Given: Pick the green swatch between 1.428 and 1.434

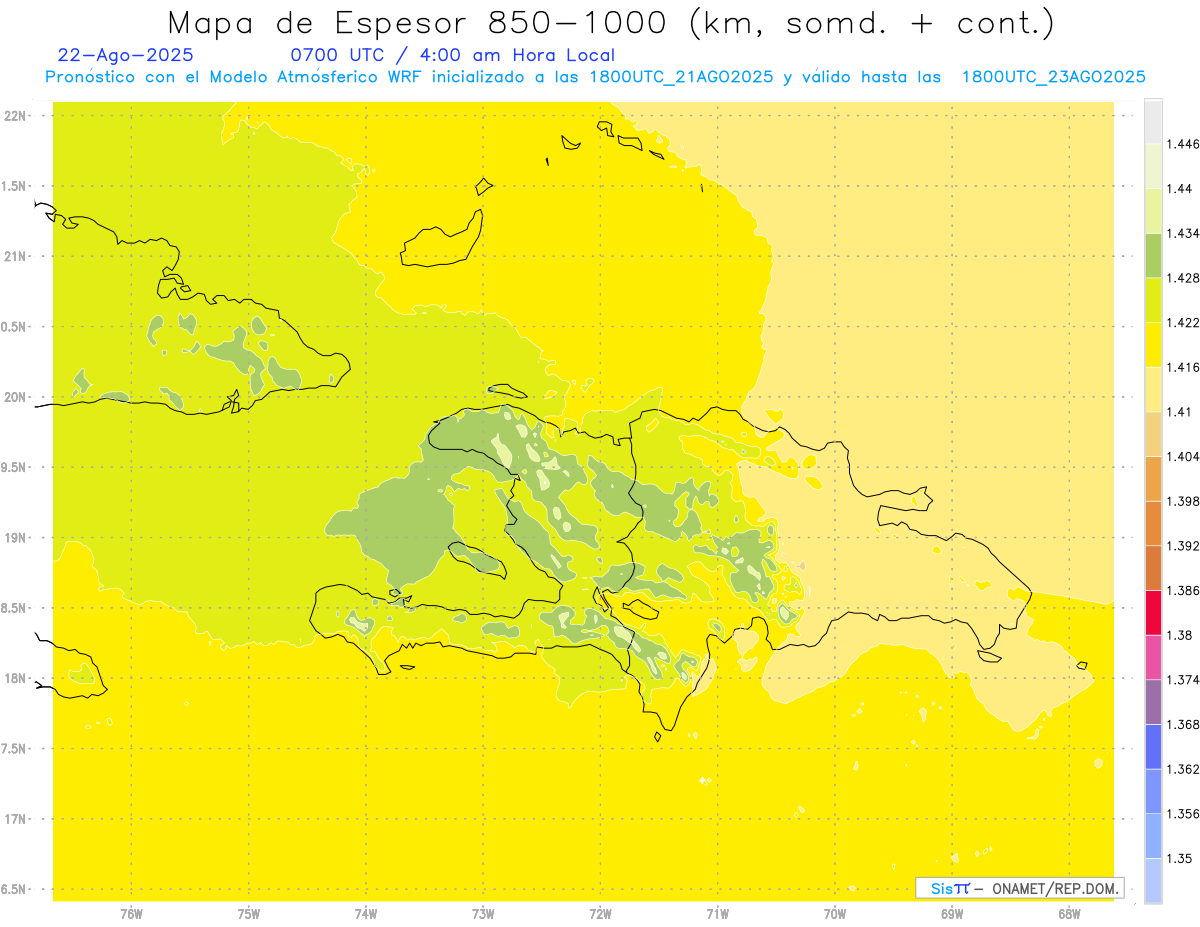Looking at the screenshot, I should click(x=1153, y=255).
